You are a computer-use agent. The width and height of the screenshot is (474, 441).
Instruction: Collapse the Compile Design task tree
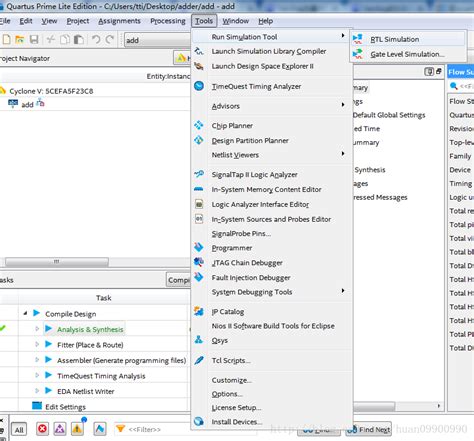pos(25,314)
